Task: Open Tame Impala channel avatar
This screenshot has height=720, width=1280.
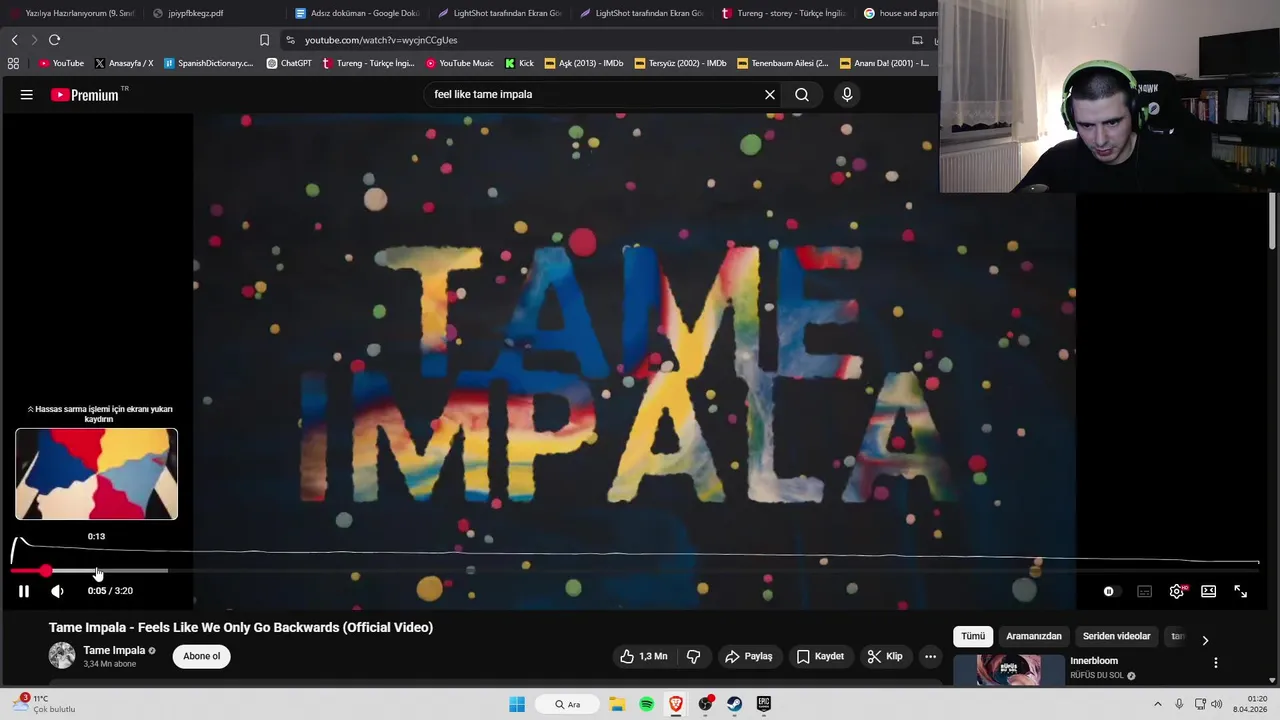Action: click(62, 656)
